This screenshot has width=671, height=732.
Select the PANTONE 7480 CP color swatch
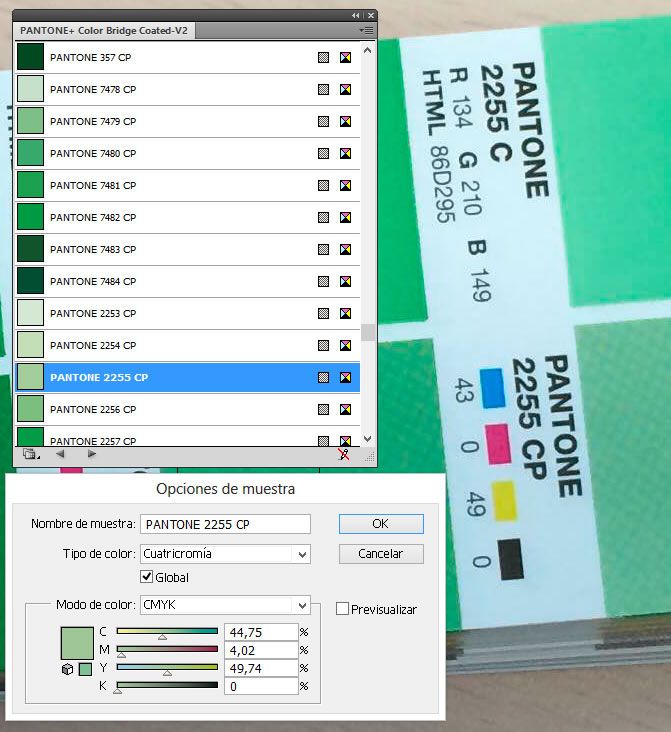tap(30, 153)
